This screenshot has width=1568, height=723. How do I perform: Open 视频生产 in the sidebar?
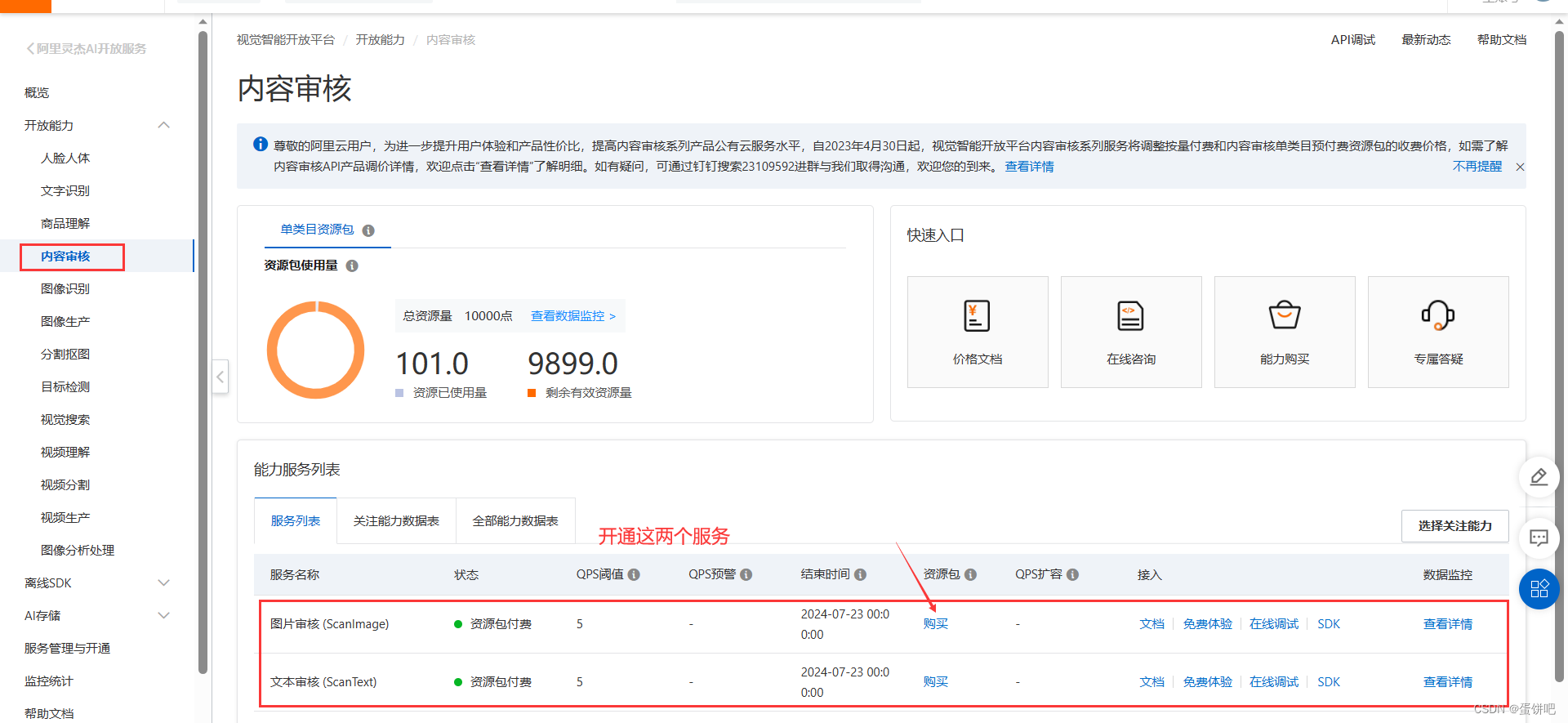pos(65,517)
